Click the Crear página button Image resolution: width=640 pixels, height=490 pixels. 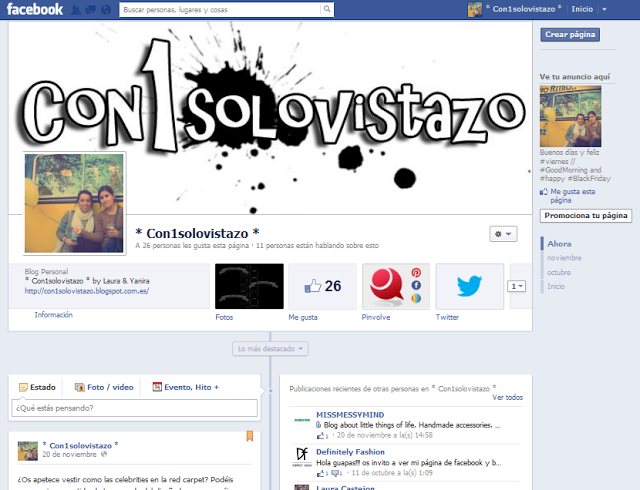click(570, 35)
